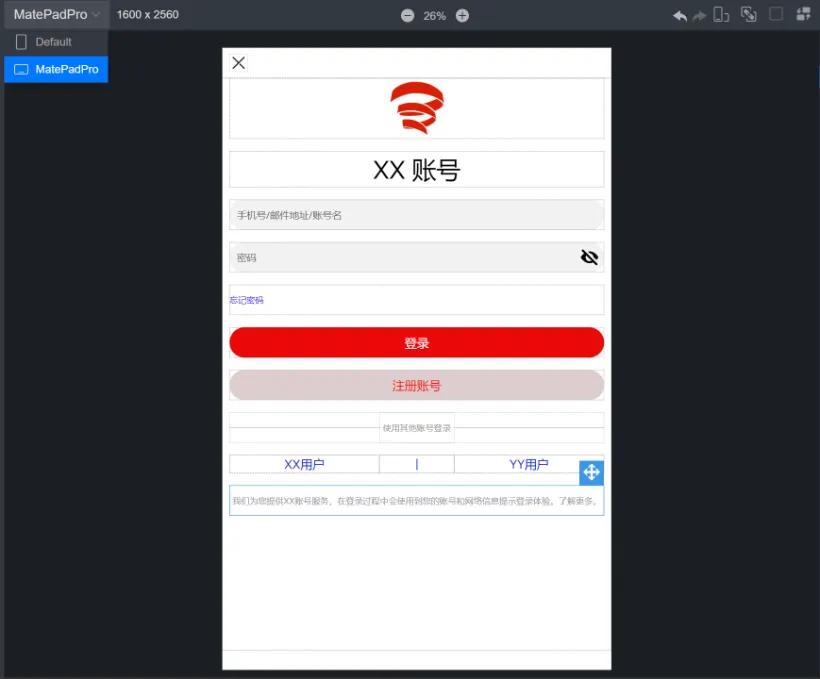The image size is (820, 679).
Task: Toggle password visibility with the eye icon
Action: (589, 257)
